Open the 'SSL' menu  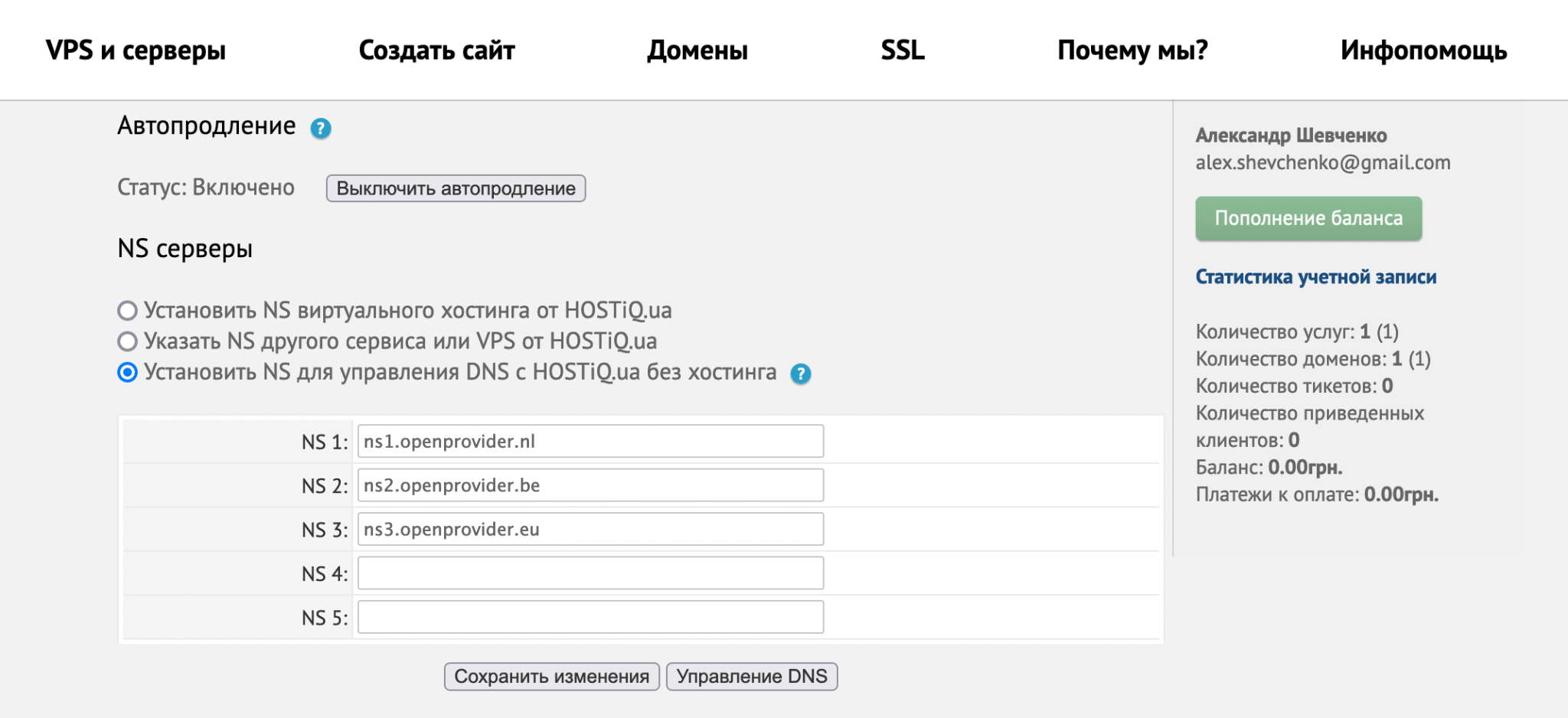click(x=903, y=51)
